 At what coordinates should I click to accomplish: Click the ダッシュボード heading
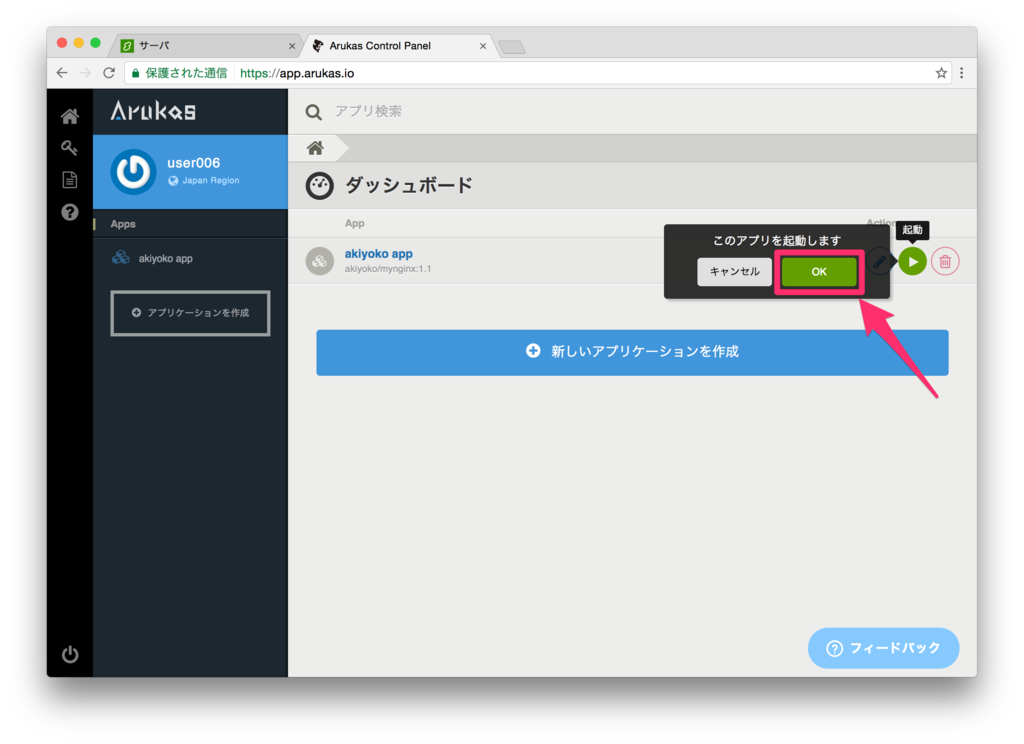tap(409, 186)
